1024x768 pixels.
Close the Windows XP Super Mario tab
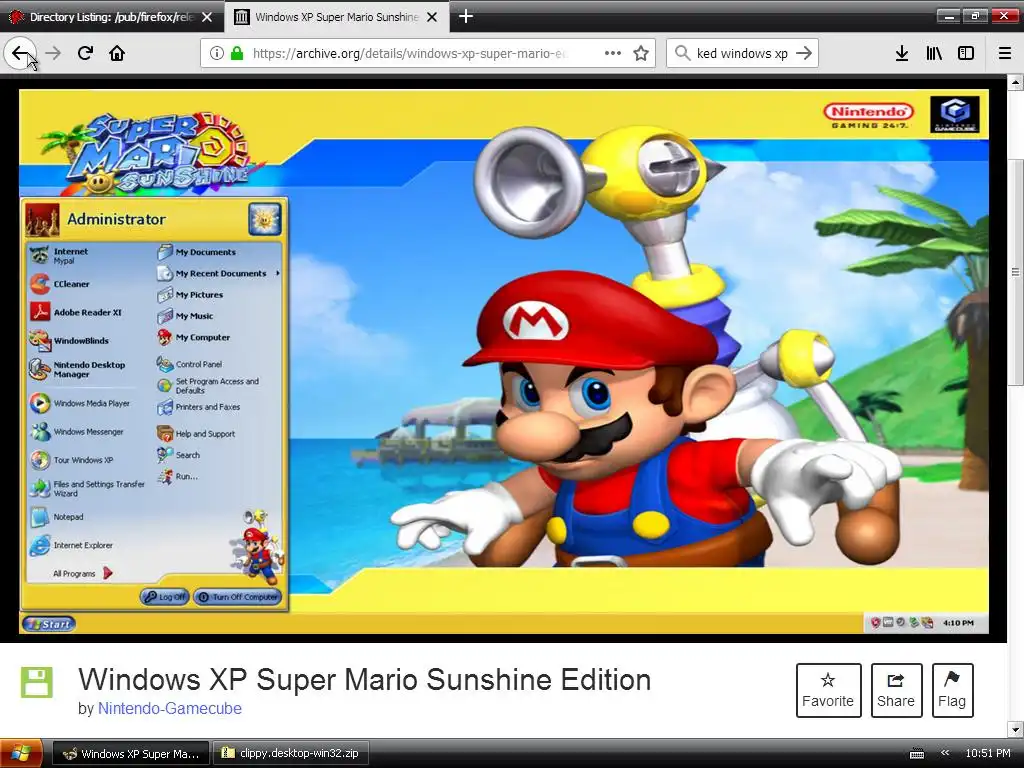click(432, 17)
